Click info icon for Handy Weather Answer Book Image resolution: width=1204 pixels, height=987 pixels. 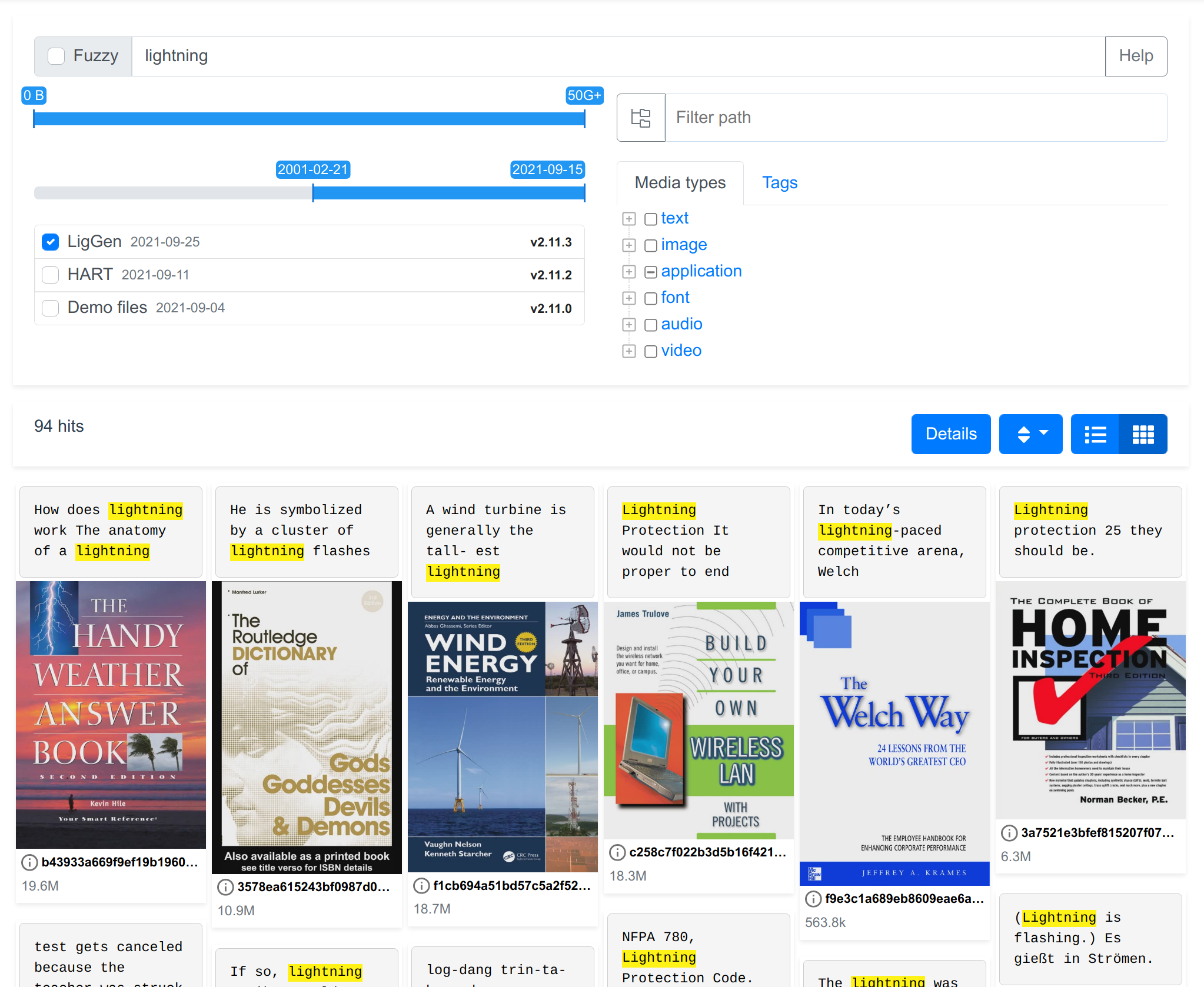[29, 862]
